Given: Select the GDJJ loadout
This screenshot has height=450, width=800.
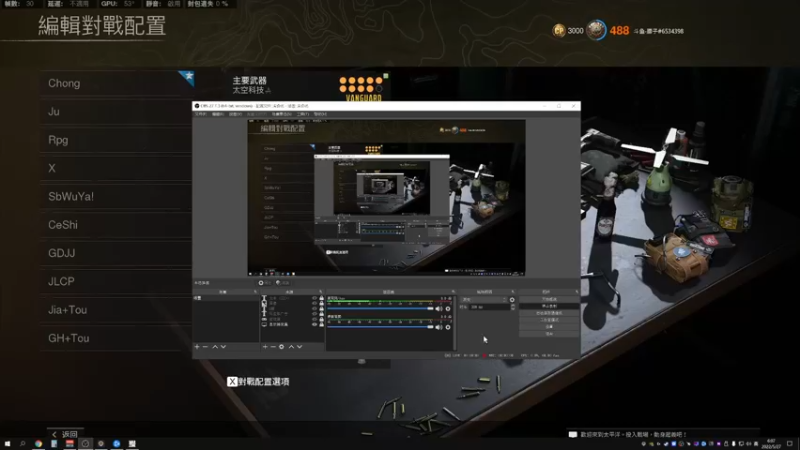Looking at the screenshot, I should click(x=116, y=253).
